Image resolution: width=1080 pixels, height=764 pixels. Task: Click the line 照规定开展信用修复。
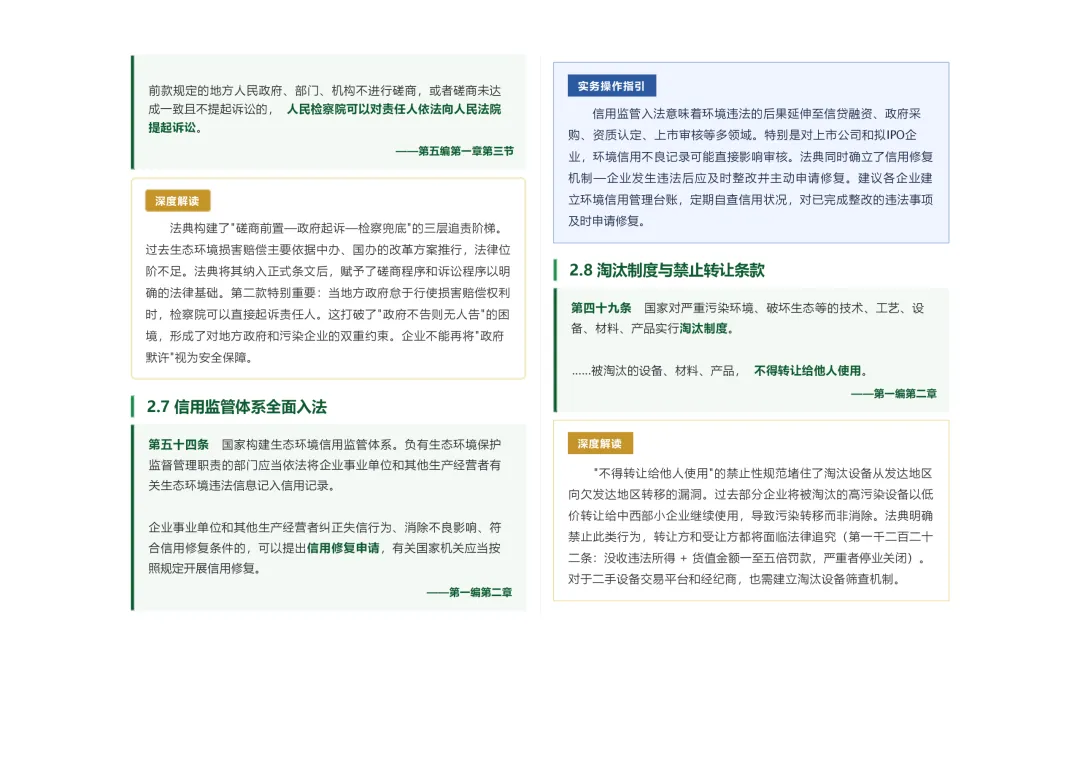click(x=205, y=569)
